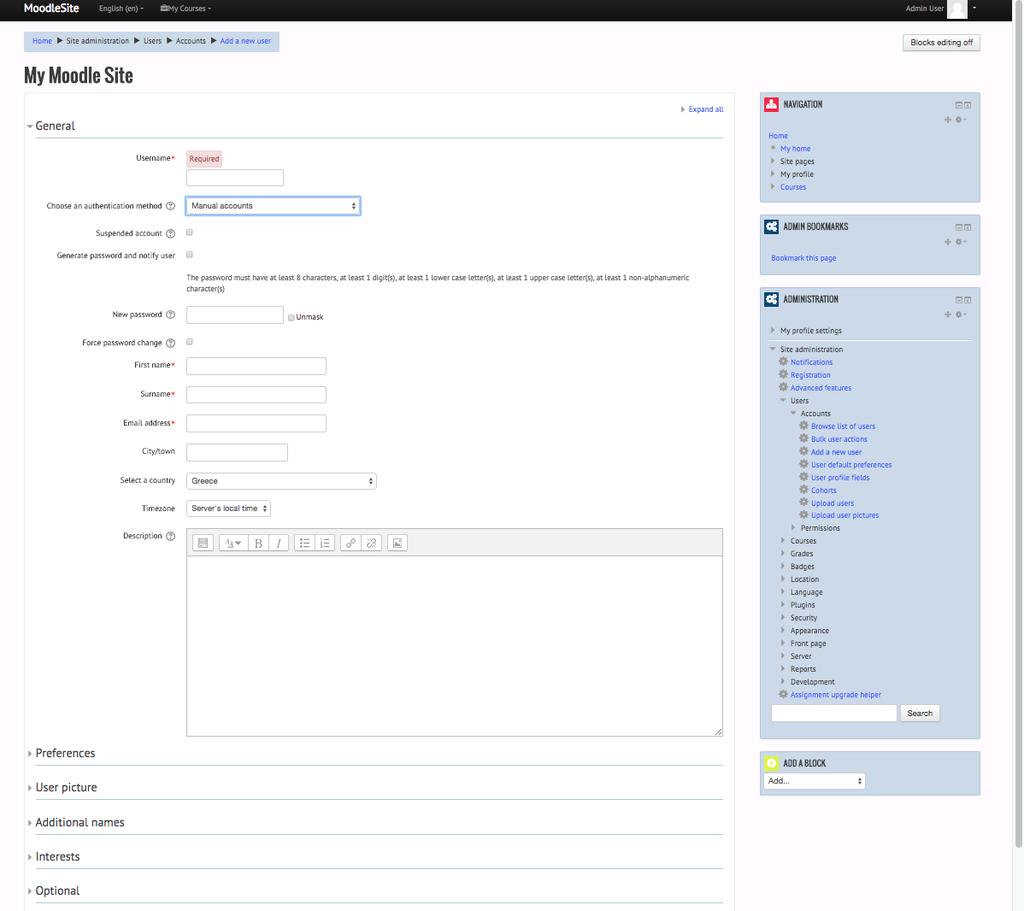The width and height of the screenshot is (1024, 911).
Task: Toggle the editor toolbar show-more button
Action: pos(203,543)
